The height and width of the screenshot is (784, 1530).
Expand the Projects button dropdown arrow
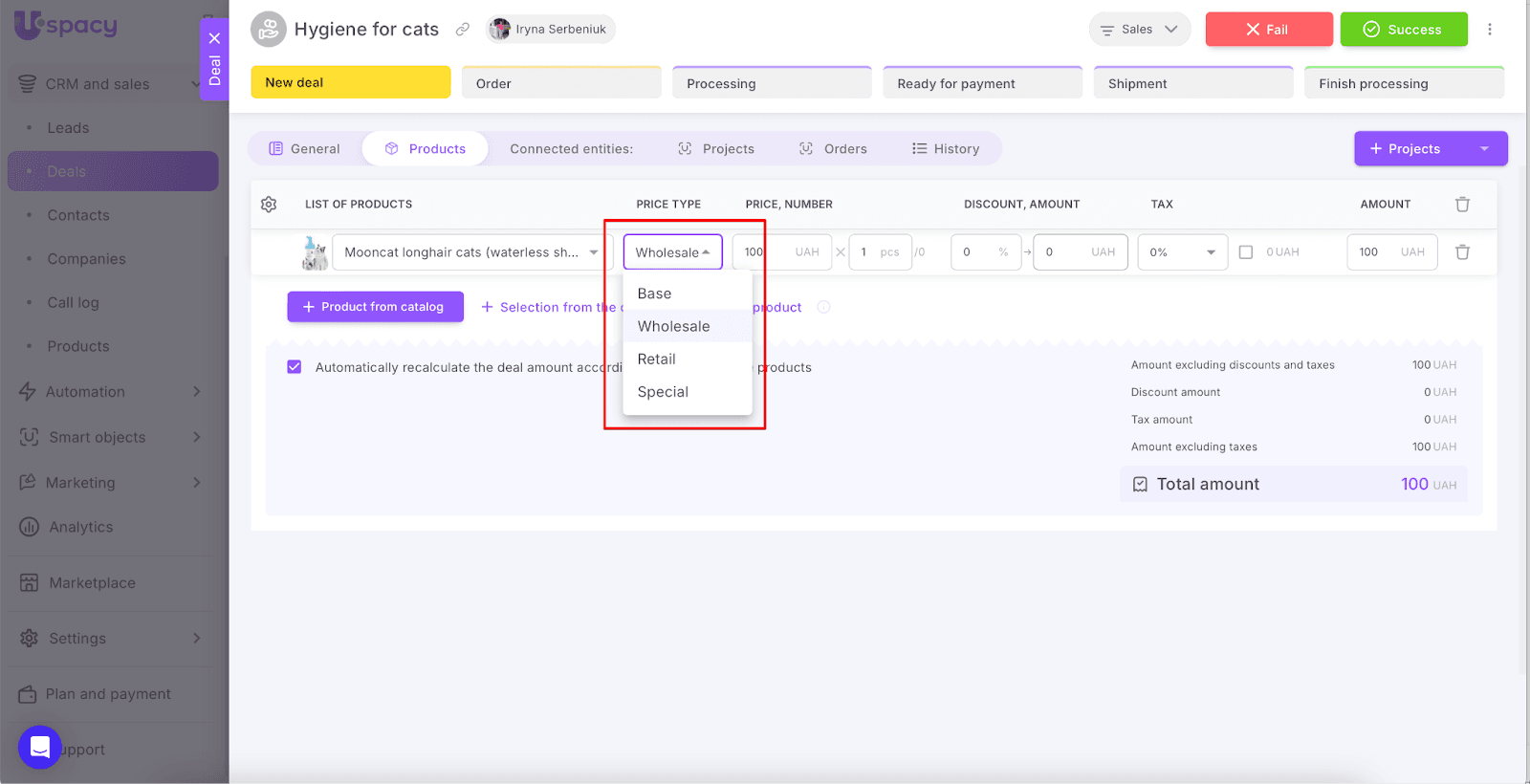1484,149
